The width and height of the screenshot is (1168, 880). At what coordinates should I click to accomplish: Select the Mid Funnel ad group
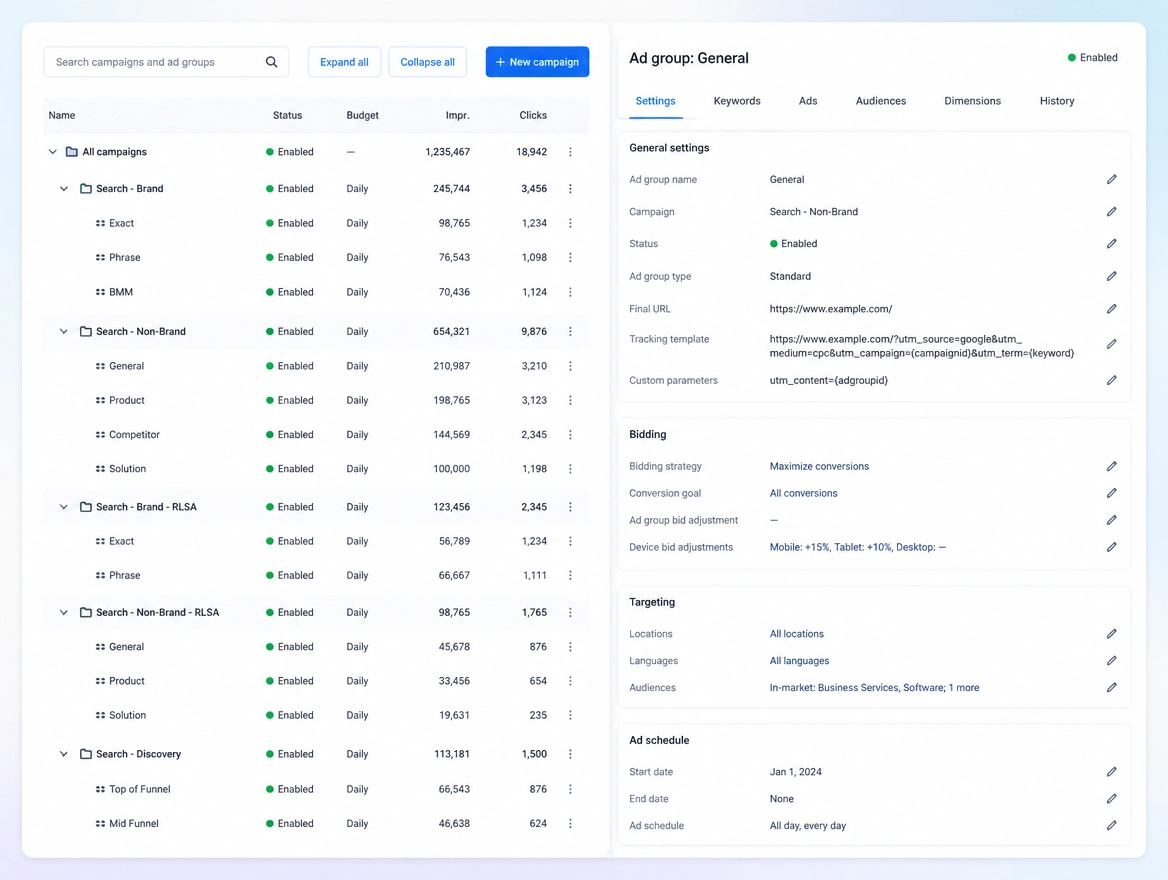316,823
